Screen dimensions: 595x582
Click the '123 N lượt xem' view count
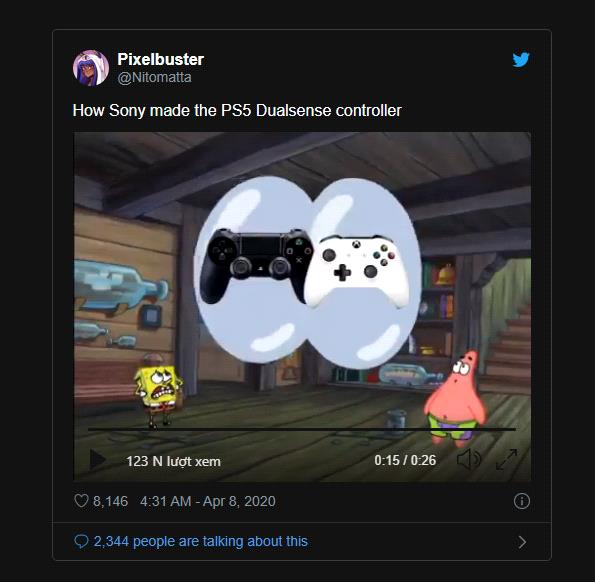click(x=173, y=461)
